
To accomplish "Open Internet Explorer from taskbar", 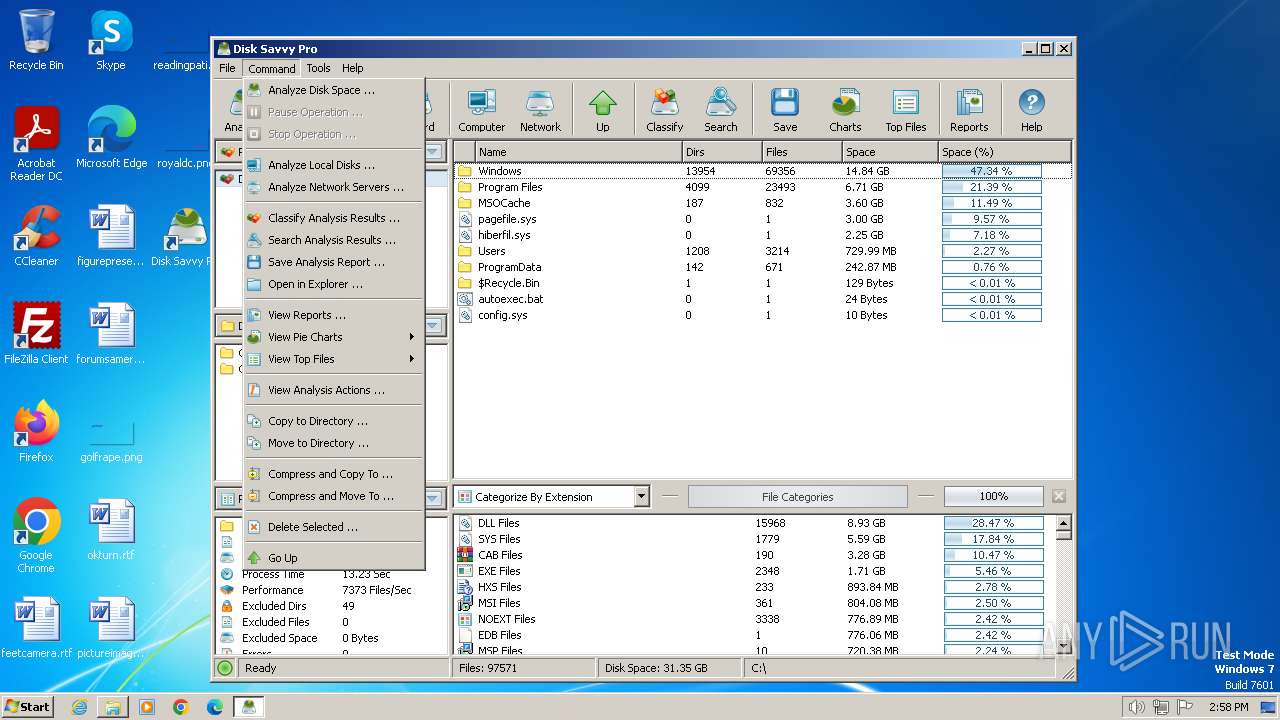I will click(79, 707).
